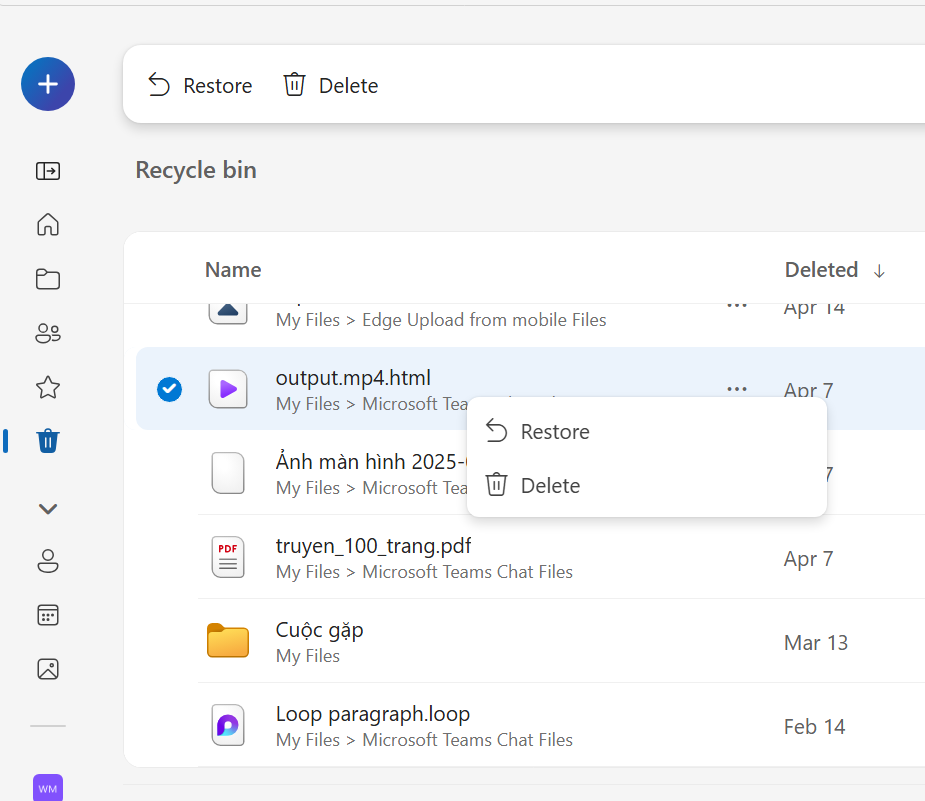Open My files folder icon in sidebar
Screen dimensions: 925x801
pos(48,279)
